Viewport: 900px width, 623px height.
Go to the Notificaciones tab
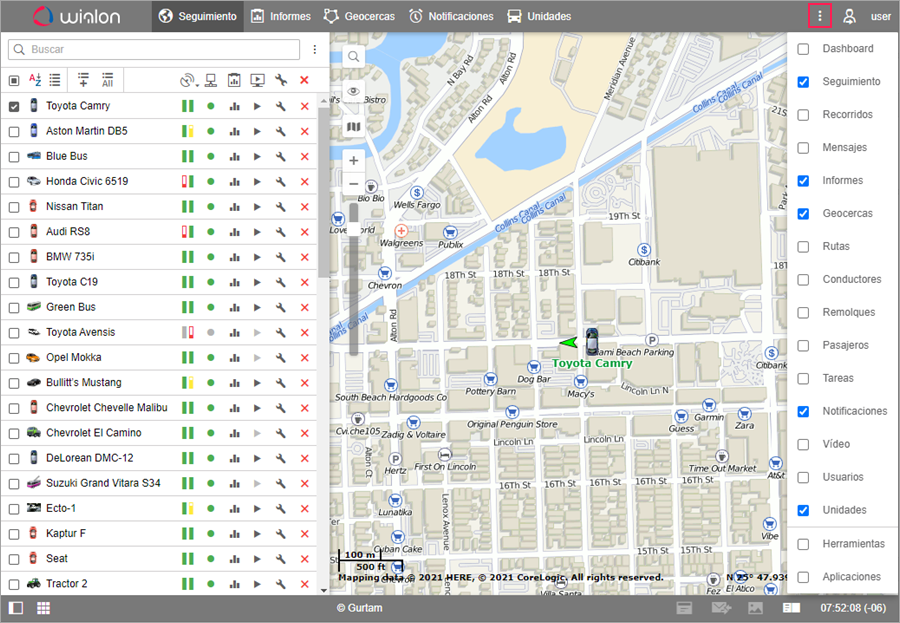(451, 16)
